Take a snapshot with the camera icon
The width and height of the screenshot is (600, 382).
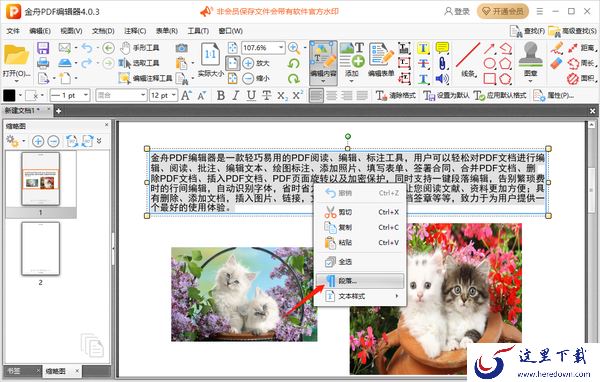[182, 48]
